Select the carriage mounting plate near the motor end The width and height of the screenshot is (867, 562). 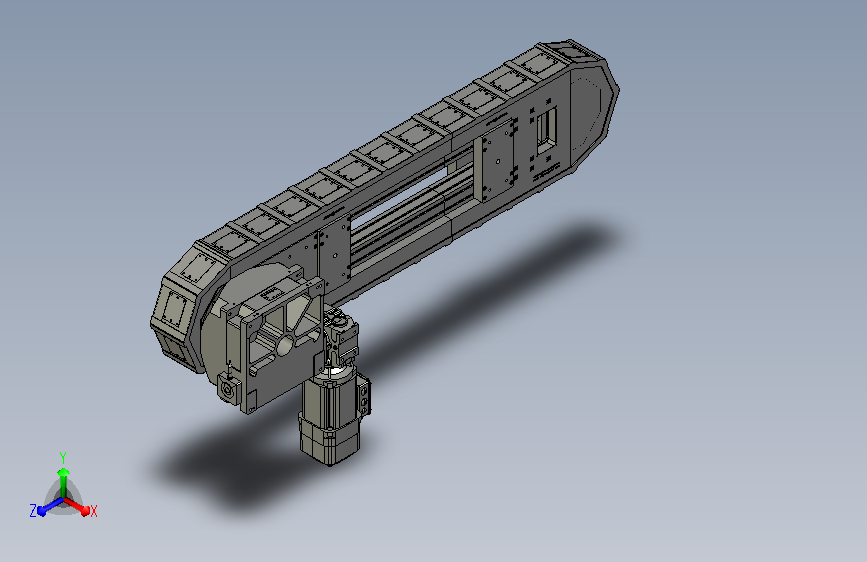pyautogui.click(x=333, y=251)
